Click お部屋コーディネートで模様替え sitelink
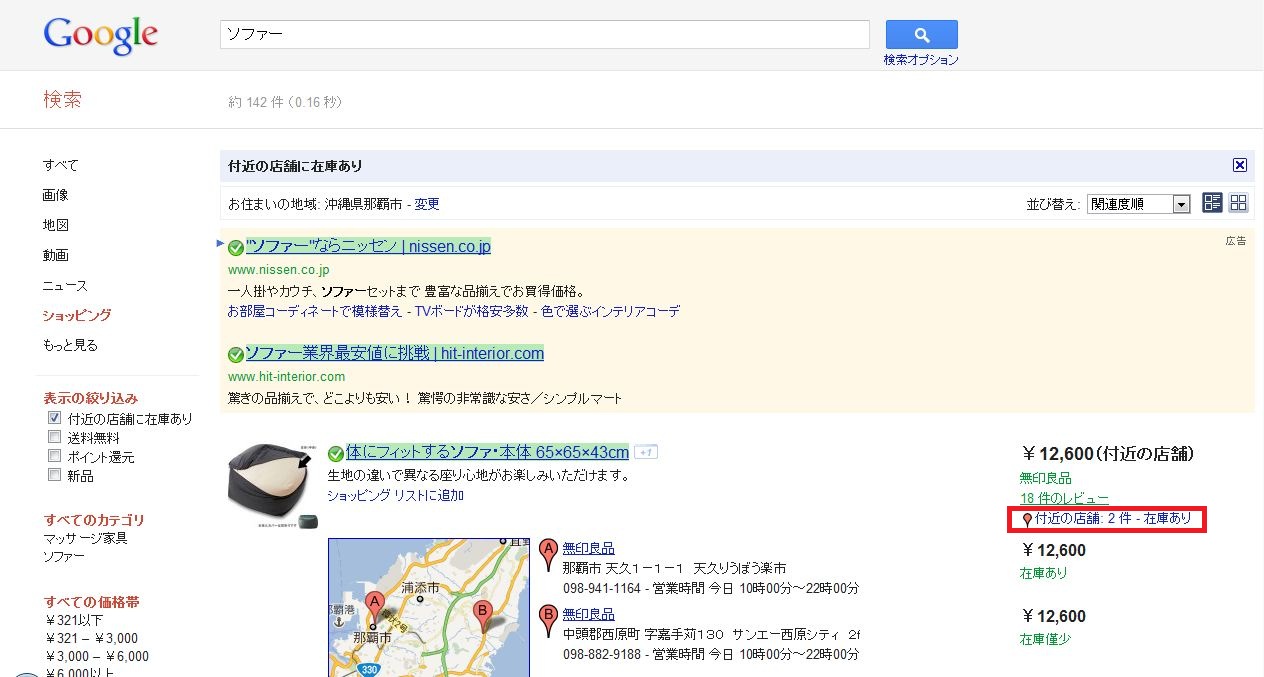 pos(313,311)
